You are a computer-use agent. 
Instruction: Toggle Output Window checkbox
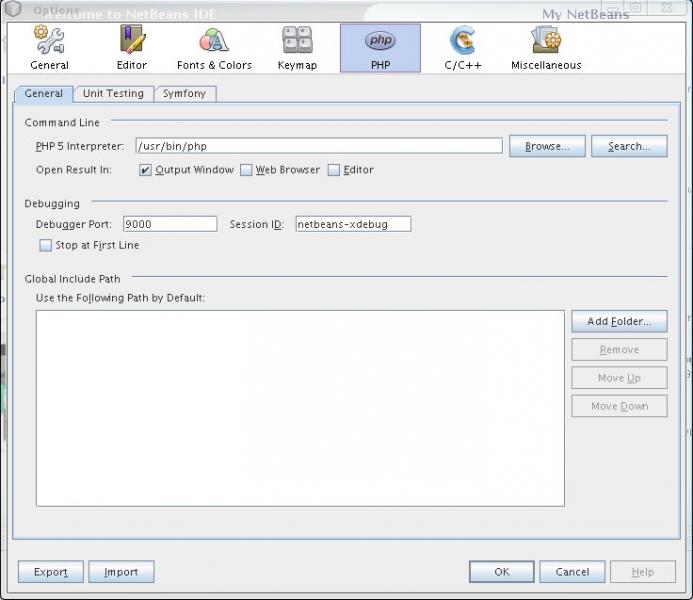[x=145, y=170]
